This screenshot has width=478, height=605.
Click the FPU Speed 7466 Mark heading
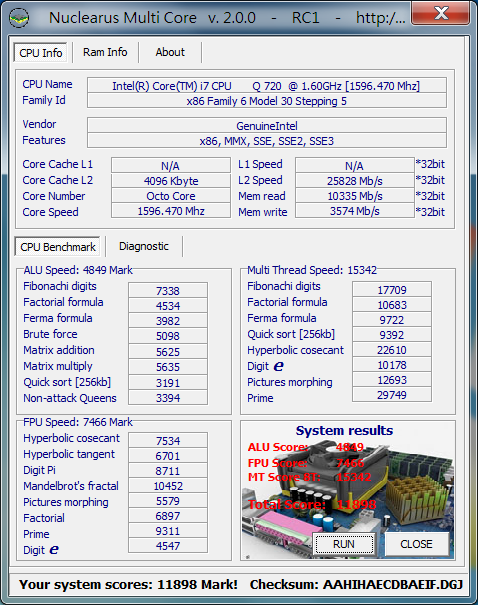tap(78, 422)
